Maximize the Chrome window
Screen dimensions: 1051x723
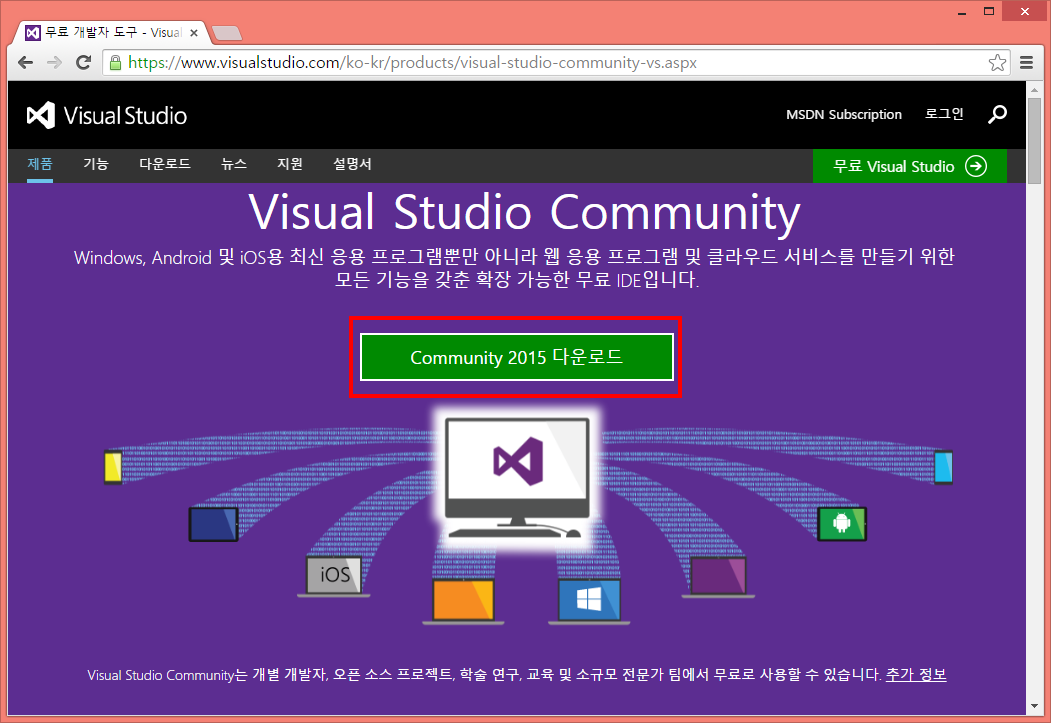click(x=989, y=11)
